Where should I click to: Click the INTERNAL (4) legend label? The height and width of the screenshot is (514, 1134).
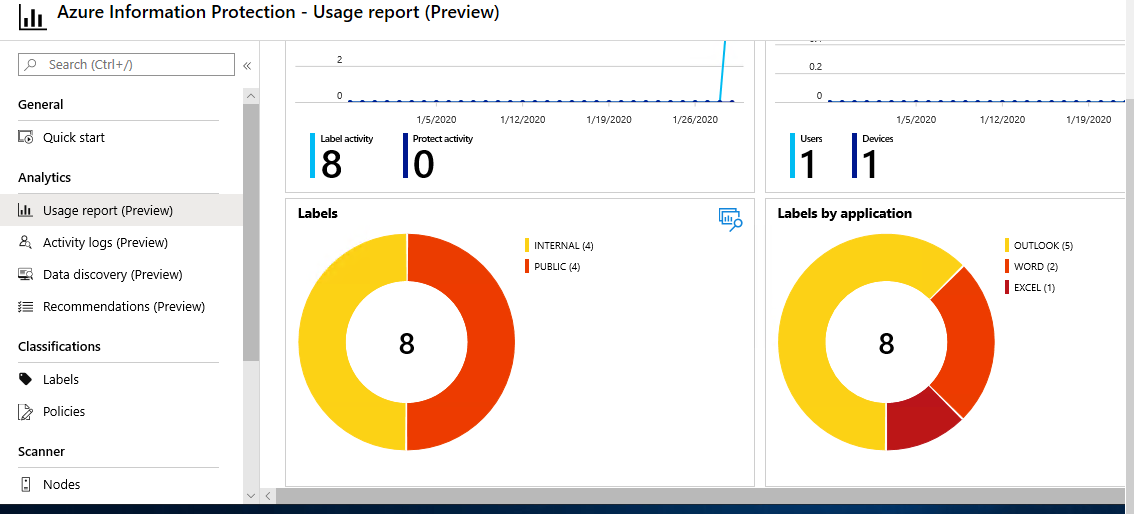click(x=563, y=246)
